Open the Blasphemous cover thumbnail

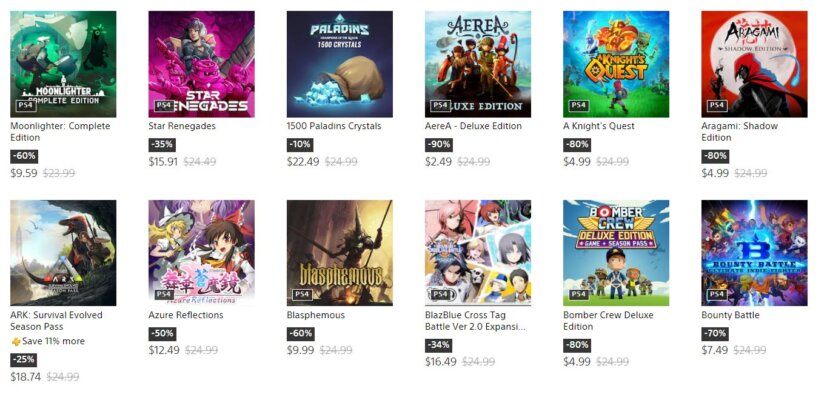tap(339, 253)
